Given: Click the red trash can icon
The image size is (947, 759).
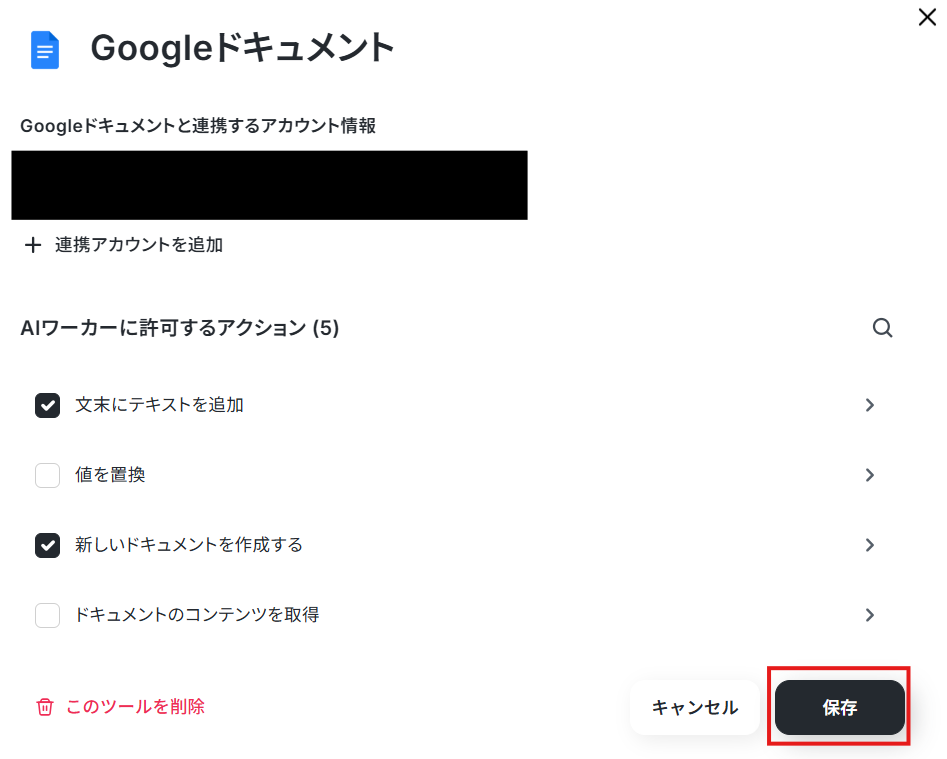Looking at the screenshot, I should tap(45, 706).
